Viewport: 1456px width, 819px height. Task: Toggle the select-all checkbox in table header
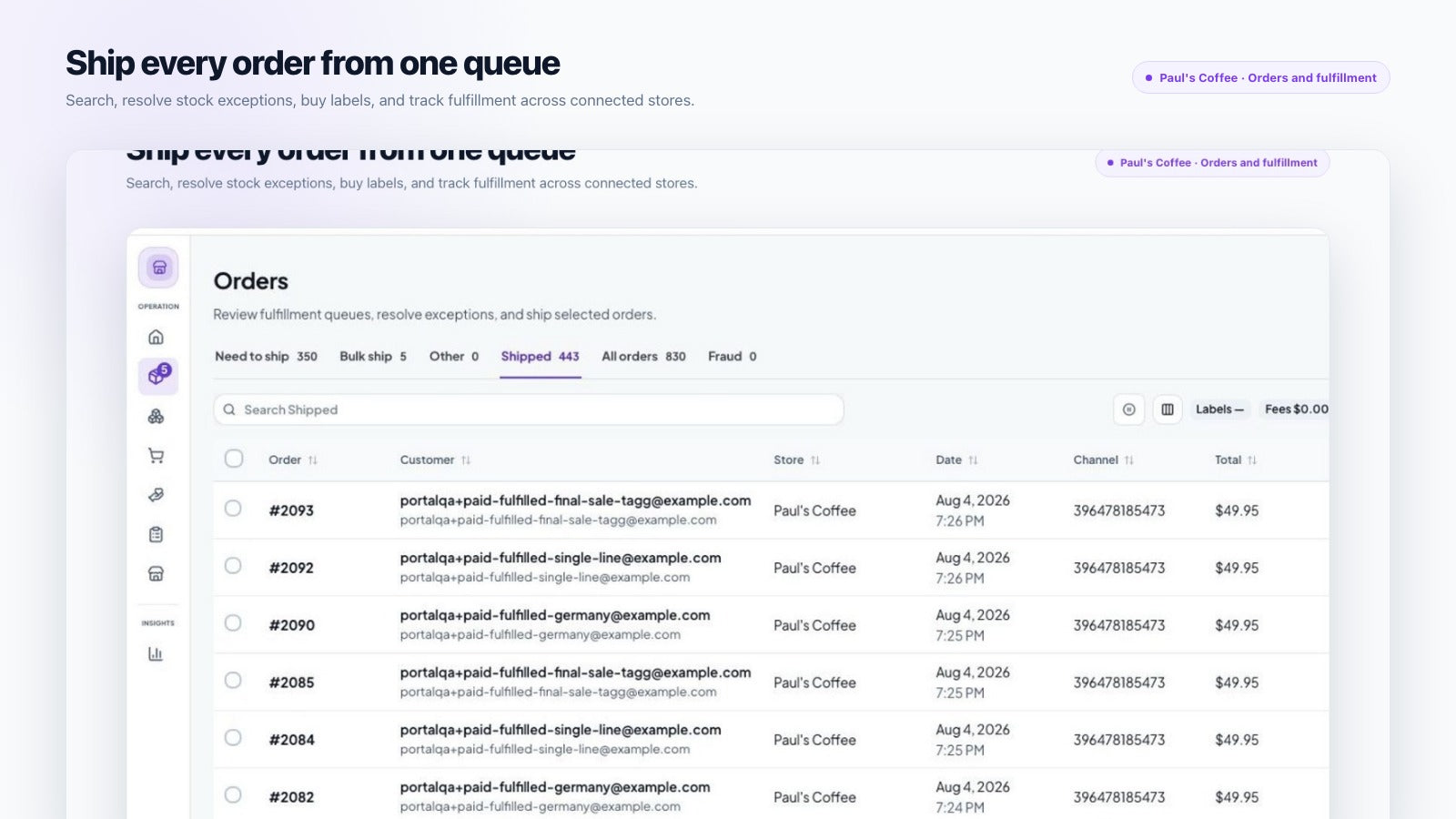[234, 459]
